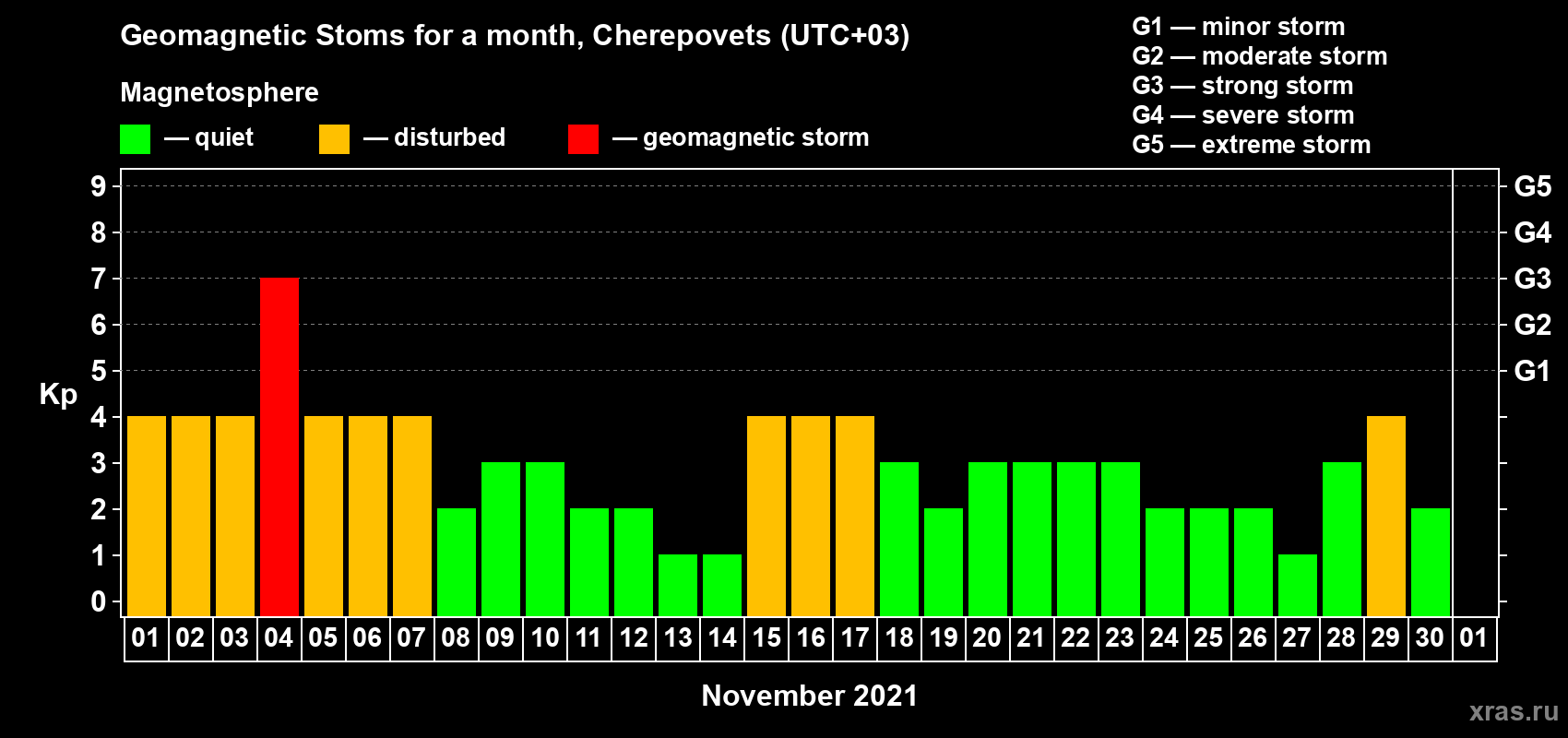Select the green bar for day 30

[1431, 563]
